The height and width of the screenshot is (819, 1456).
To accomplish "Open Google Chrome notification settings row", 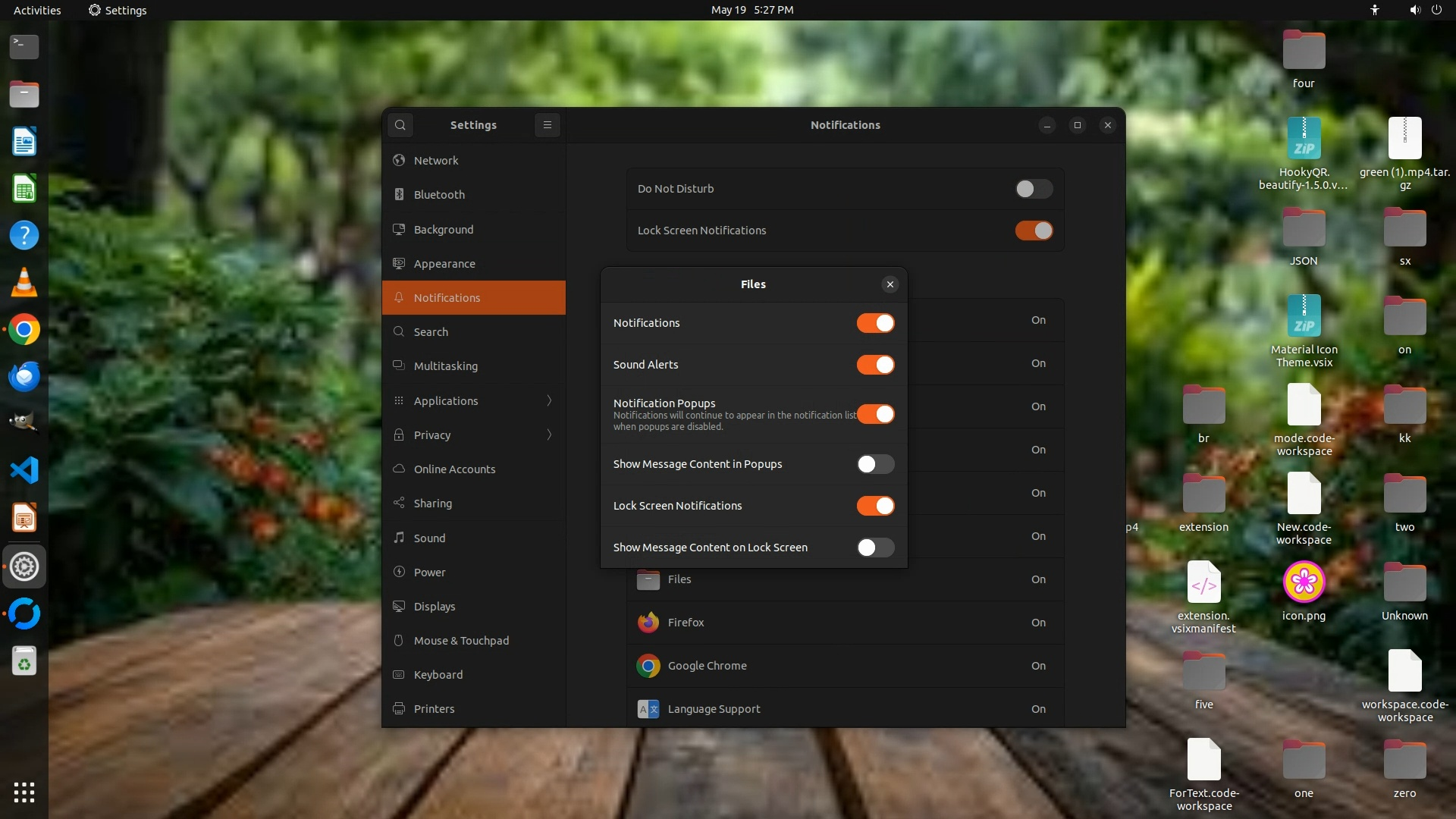I will point(844,666).
